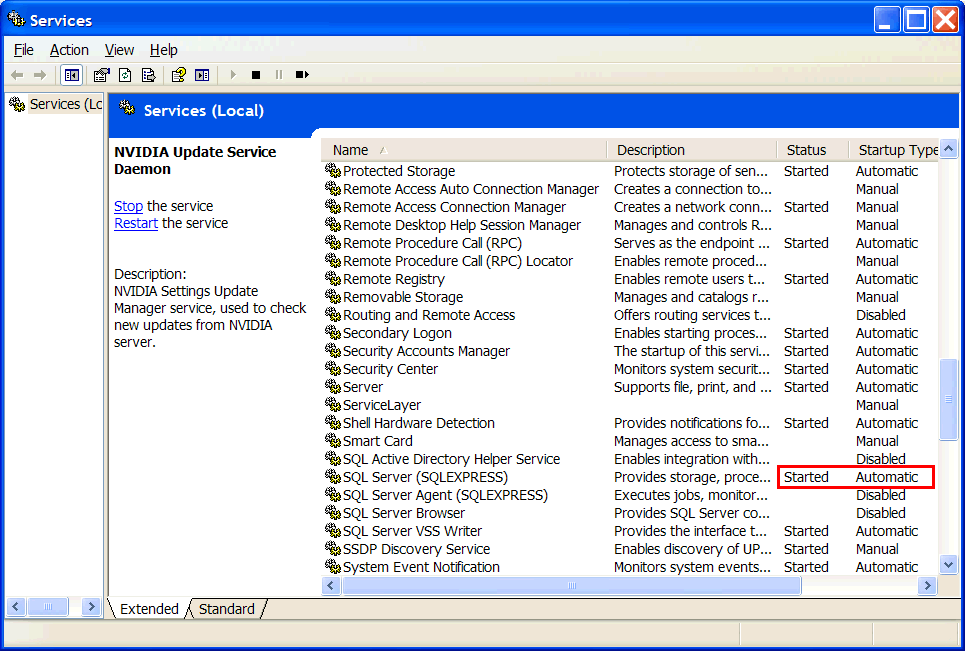Click the gear icon beside Server service
Image resolution: width=965 pixels, height=651 pixels.
333,386
